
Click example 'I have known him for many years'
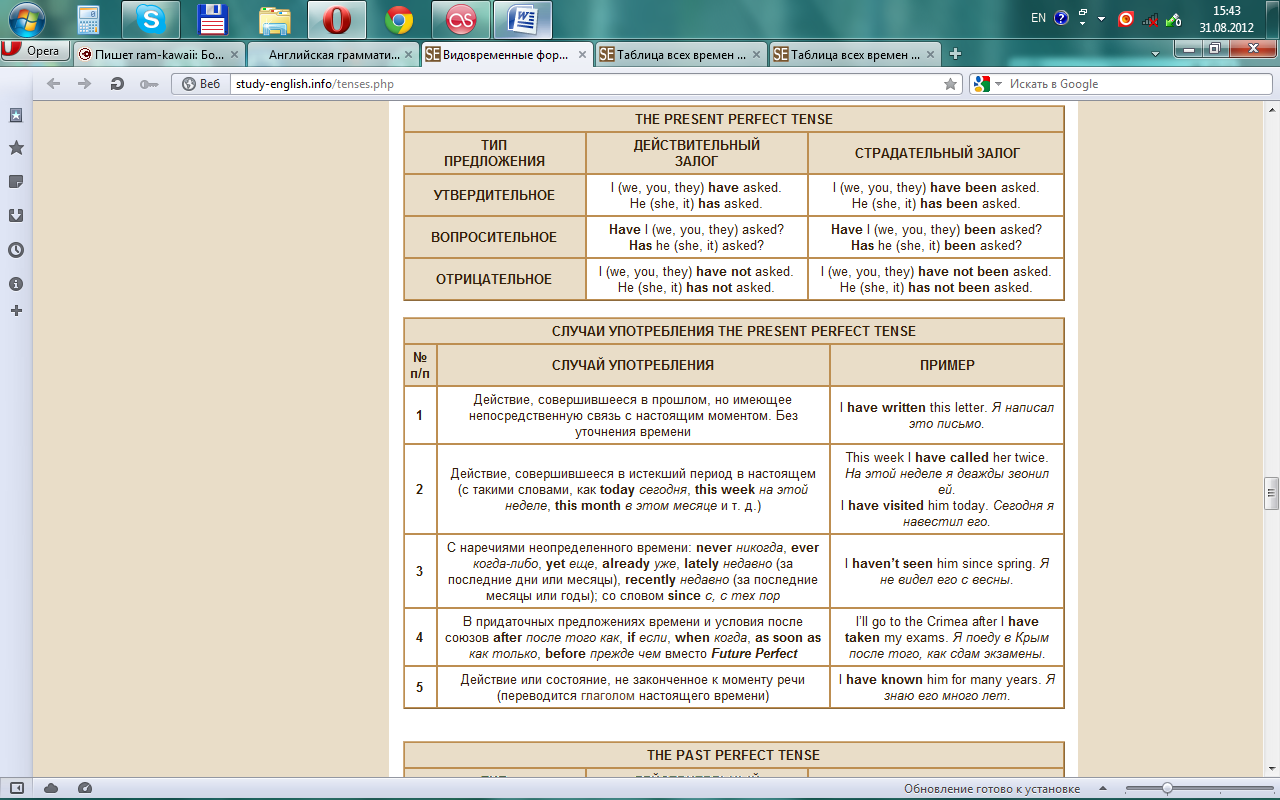click(941, 679)
